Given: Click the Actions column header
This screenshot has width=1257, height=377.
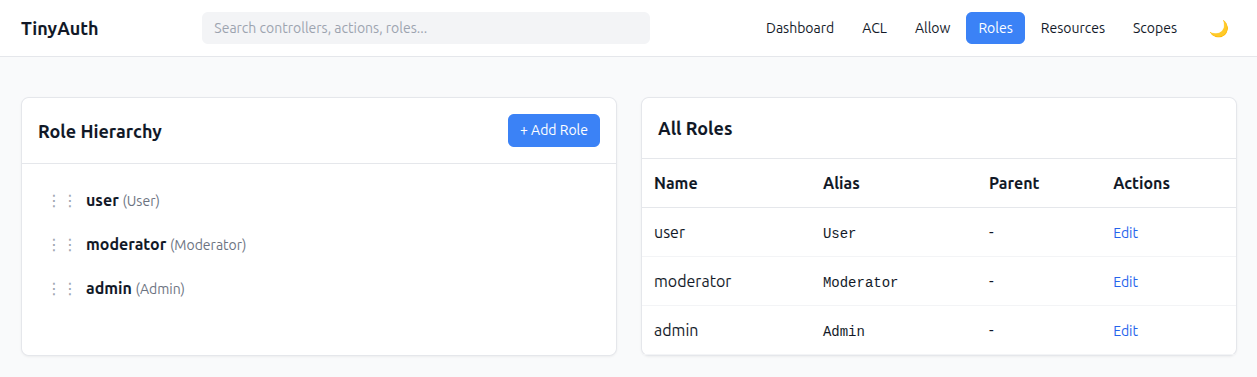Looking at the screenshot, I should (x=1141, y=183).
